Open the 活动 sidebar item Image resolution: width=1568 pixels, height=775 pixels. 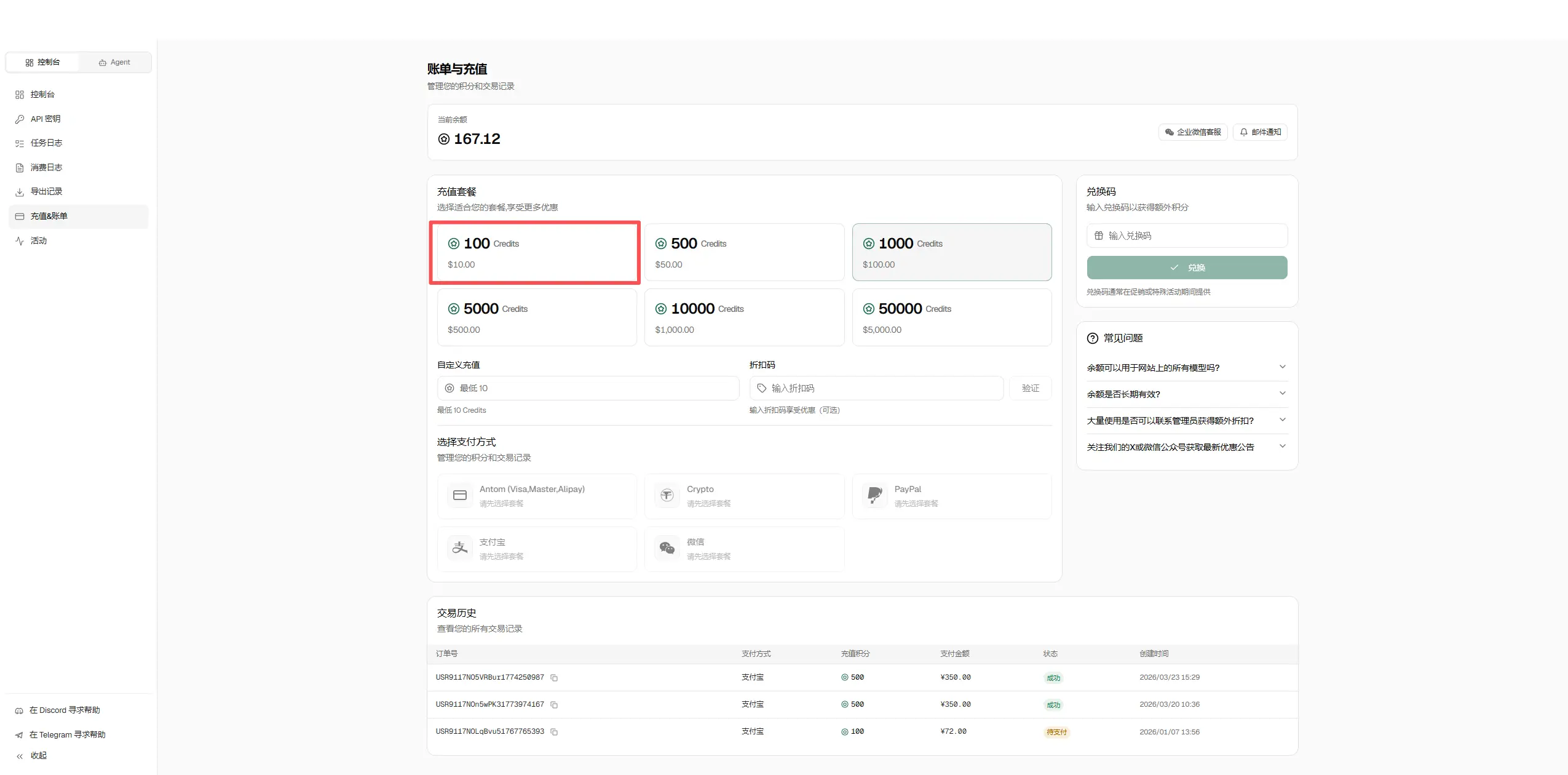coord(79,240)
